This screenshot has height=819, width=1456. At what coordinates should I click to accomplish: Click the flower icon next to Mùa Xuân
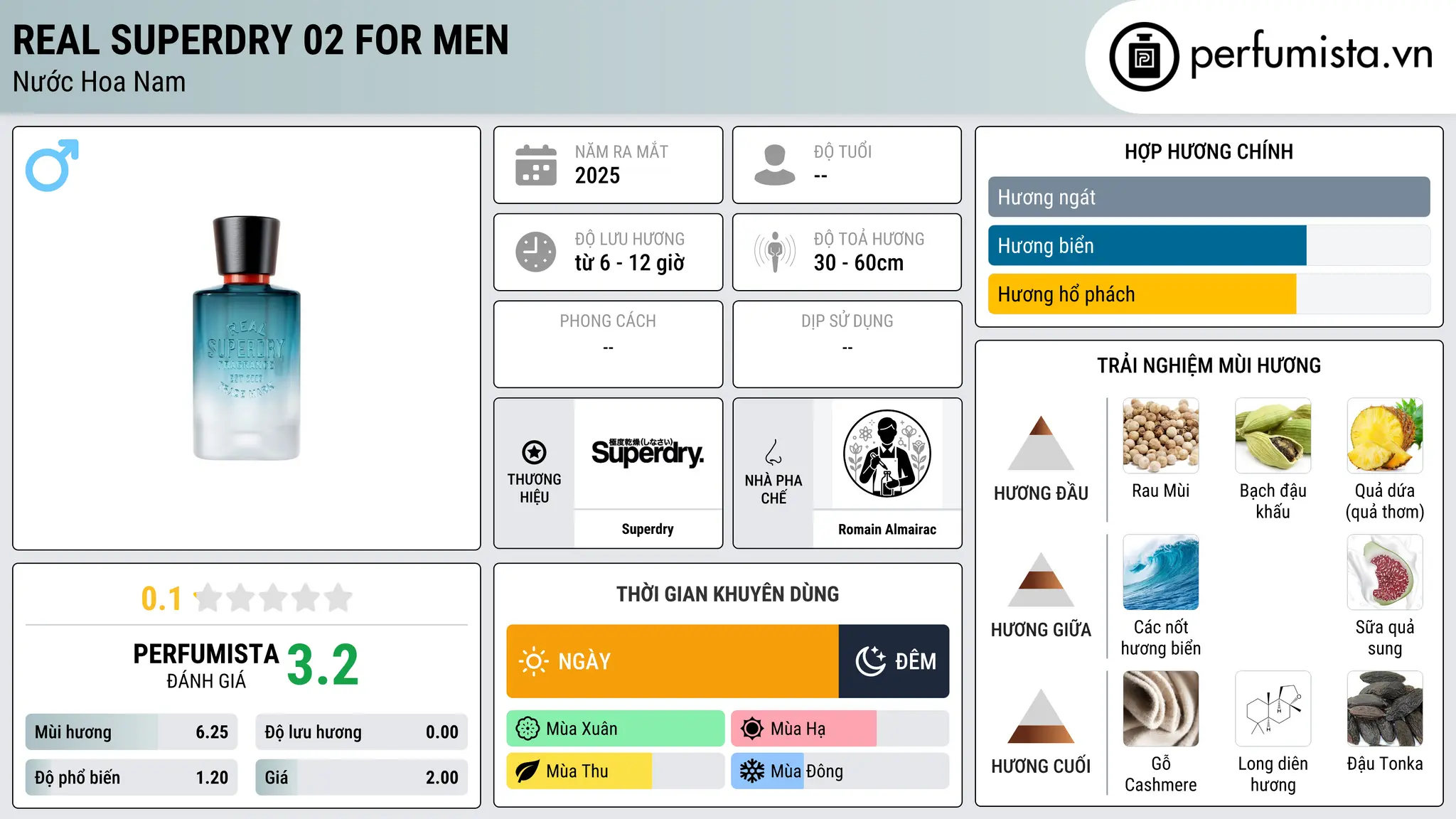[x=528, y=729]
